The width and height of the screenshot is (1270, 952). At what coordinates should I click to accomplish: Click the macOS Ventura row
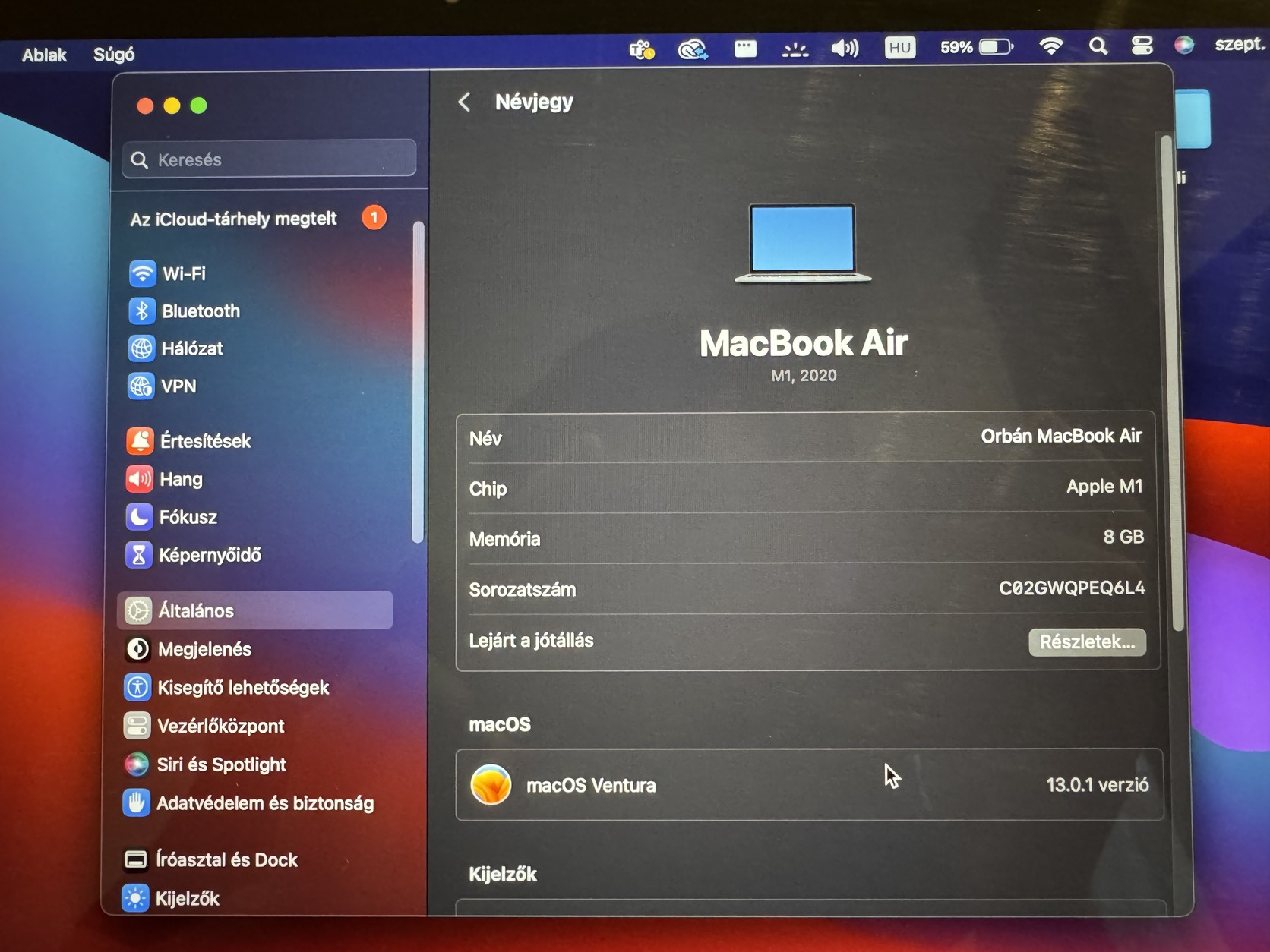click(x=810, y=784)
